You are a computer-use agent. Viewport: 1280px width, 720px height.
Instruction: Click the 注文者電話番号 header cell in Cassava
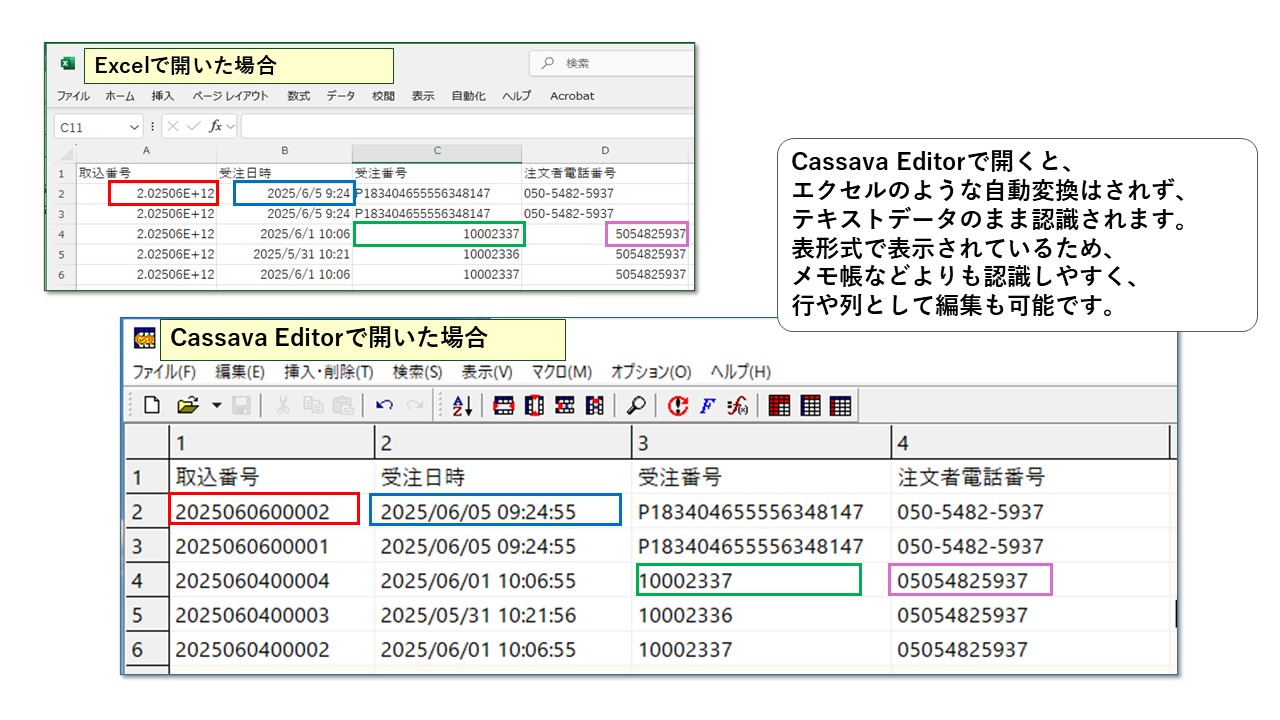(1031, 477)
